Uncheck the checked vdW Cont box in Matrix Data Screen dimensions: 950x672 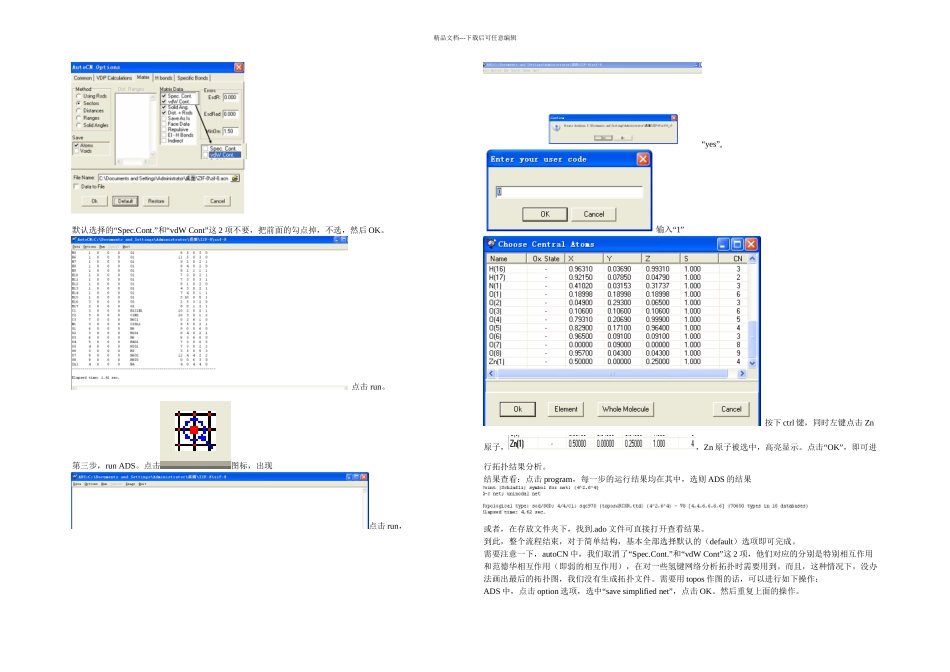coord(164,101)
